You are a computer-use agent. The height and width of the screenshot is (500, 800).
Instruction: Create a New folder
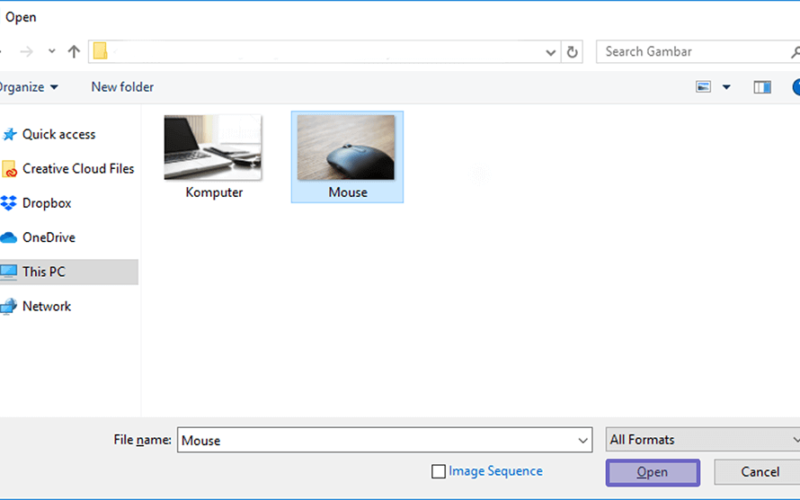pos(122,87)
